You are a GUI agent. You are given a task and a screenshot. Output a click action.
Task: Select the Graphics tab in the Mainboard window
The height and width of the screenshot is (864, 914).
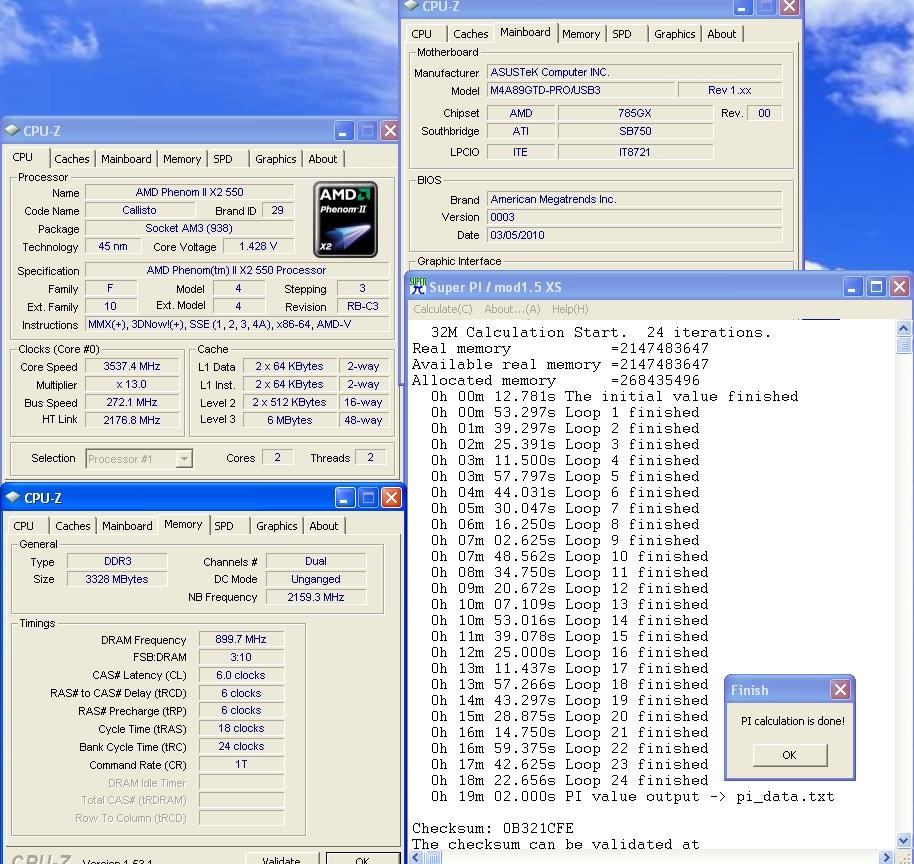pyautogui.click(x=674, y=34)
